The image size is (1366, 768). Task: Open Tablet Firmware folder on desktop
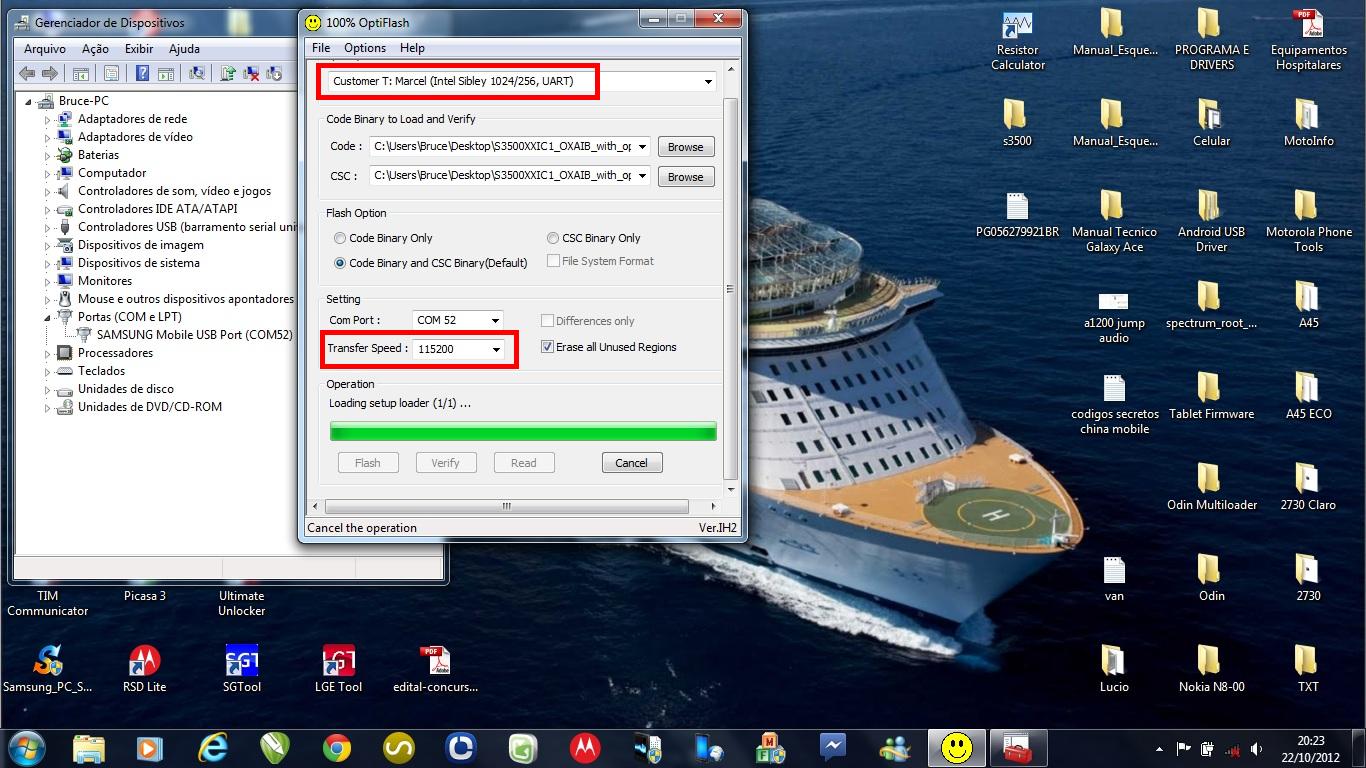[x=1212, y=396]
